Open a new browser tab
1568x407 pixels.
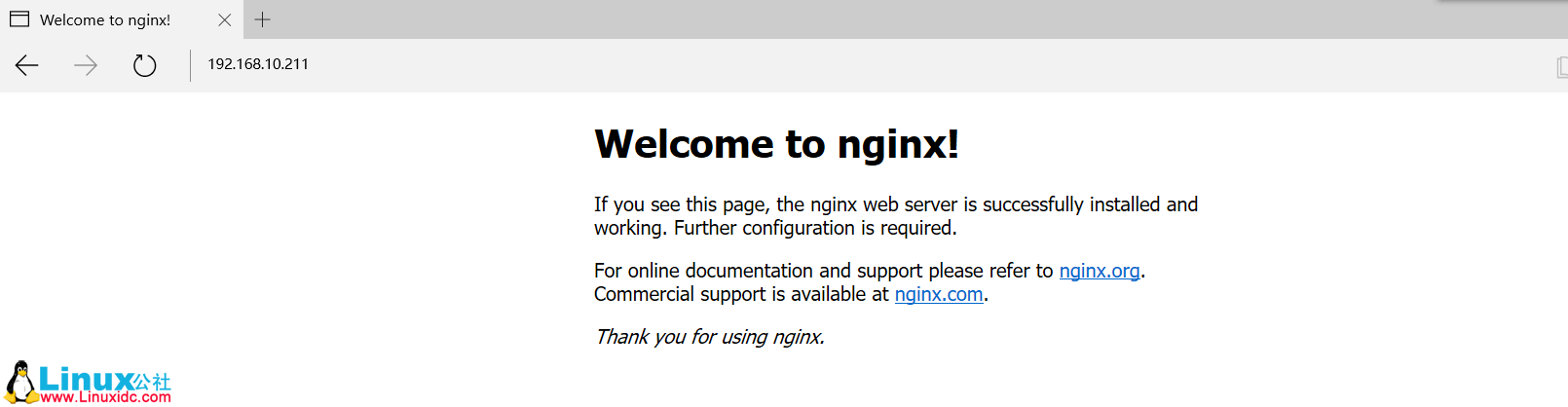tap(262, 19)
